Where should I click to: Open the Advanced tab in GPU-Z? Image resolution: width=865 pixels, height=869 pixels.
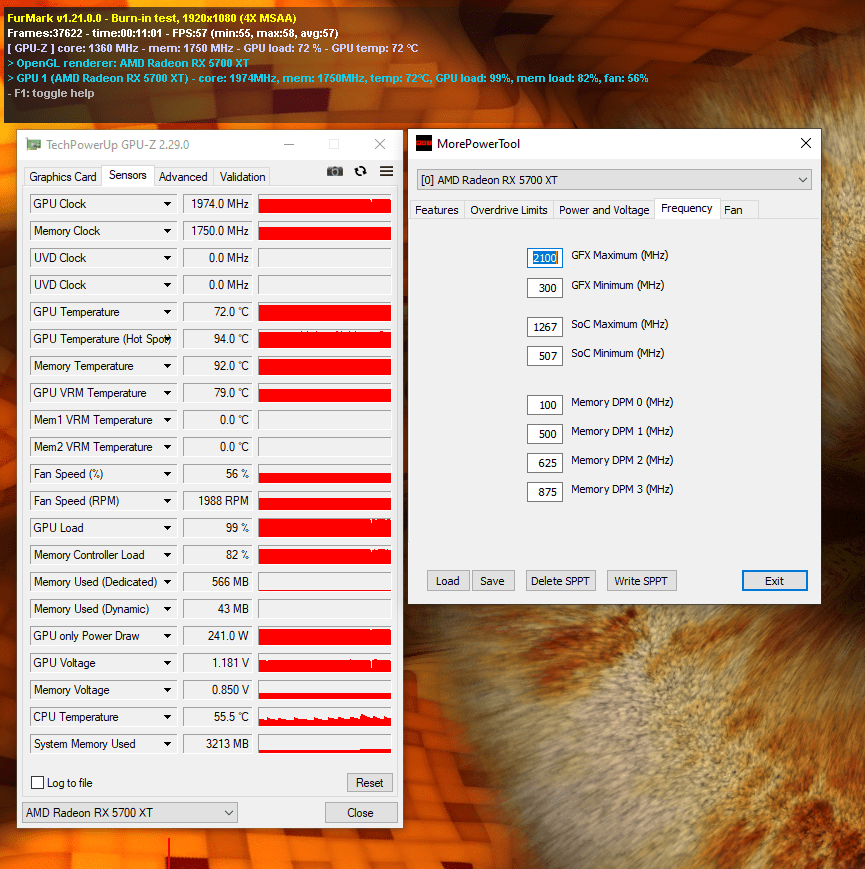coord(183,177)
